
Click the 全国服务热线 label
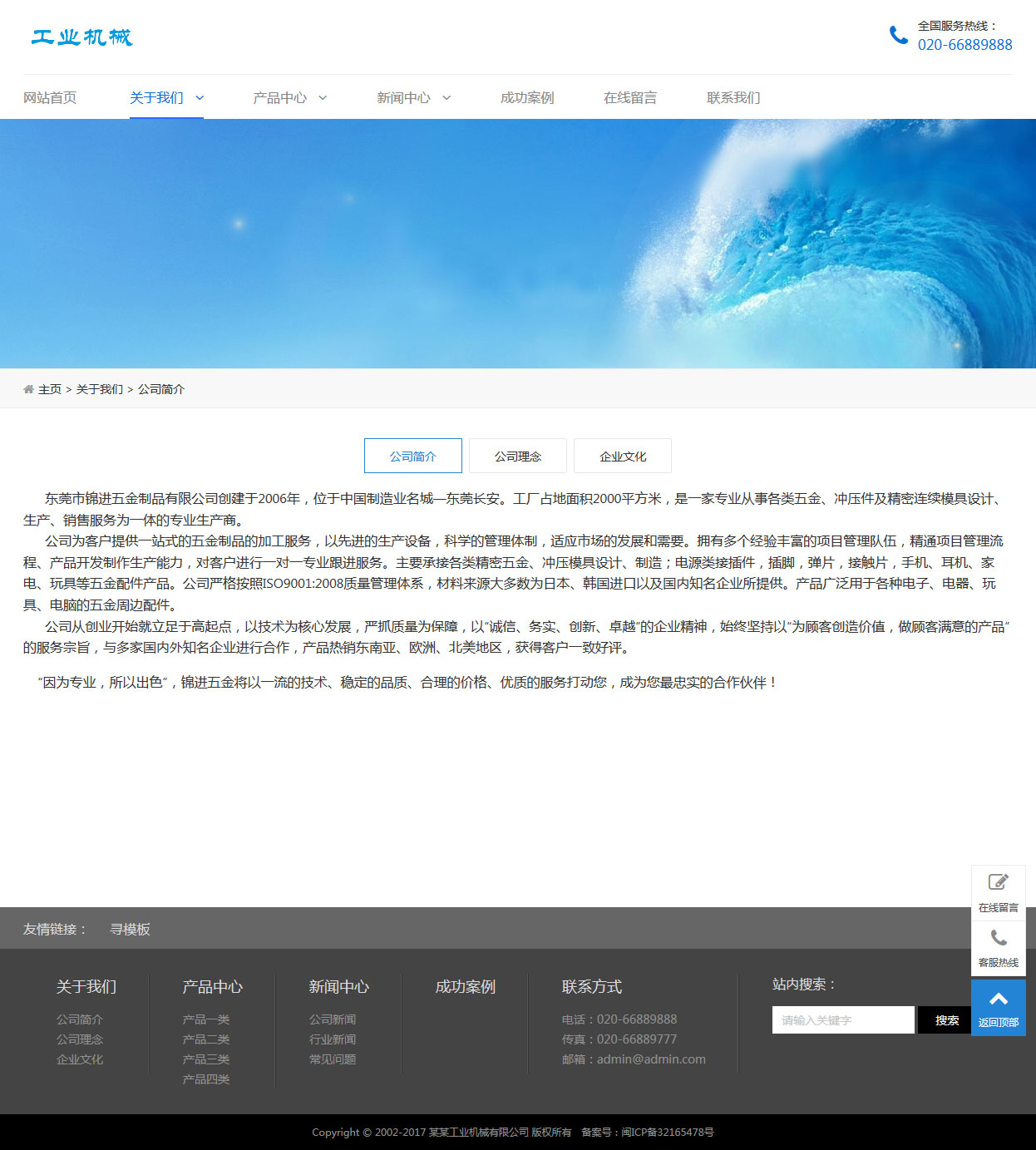point(958,26)
